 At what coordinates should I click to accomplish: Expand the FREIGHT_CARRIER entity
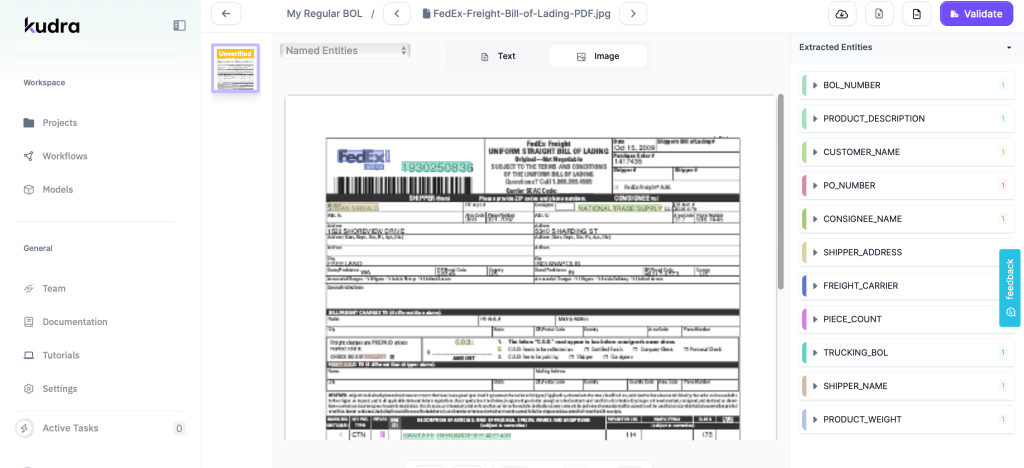(815, 286)
